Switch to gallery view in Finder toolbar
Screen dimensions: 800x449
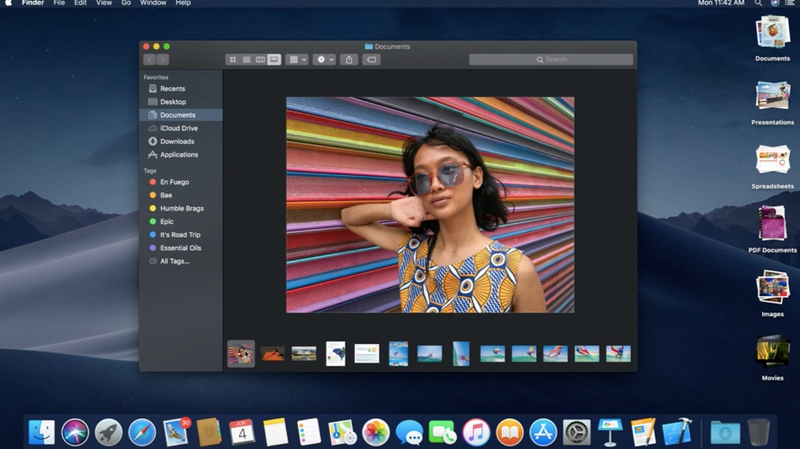(274, 60)
